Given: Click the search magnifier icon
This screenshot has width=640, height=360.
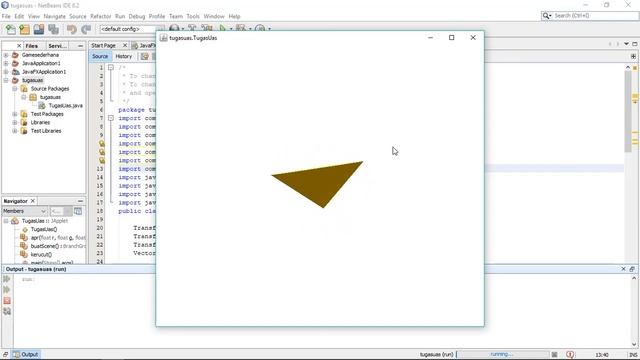Looking at the screenshot, I should (546, 16).
